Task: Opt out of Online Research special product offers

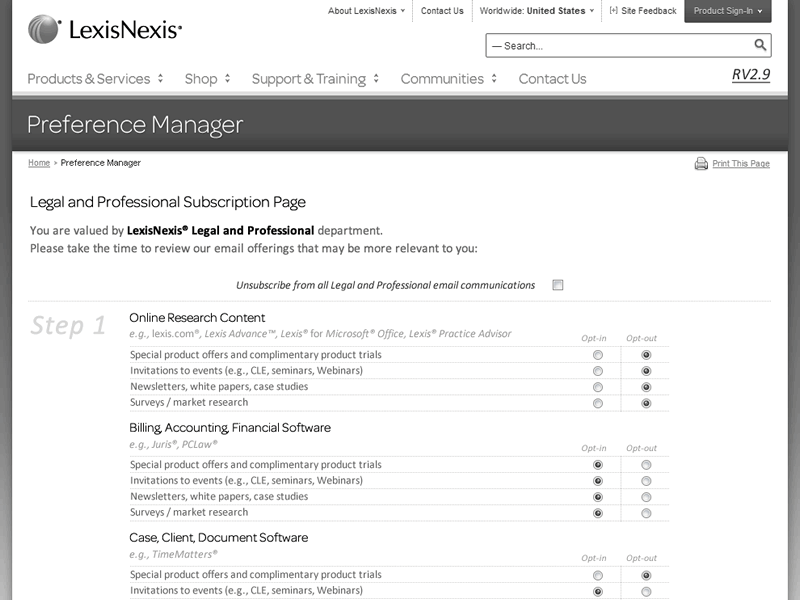Action: tap(646, 355)
